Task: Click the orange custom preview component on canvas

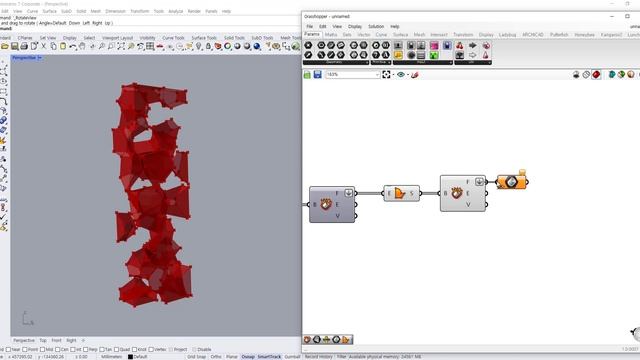Action: pyautogui.click(x=512, y=182)
